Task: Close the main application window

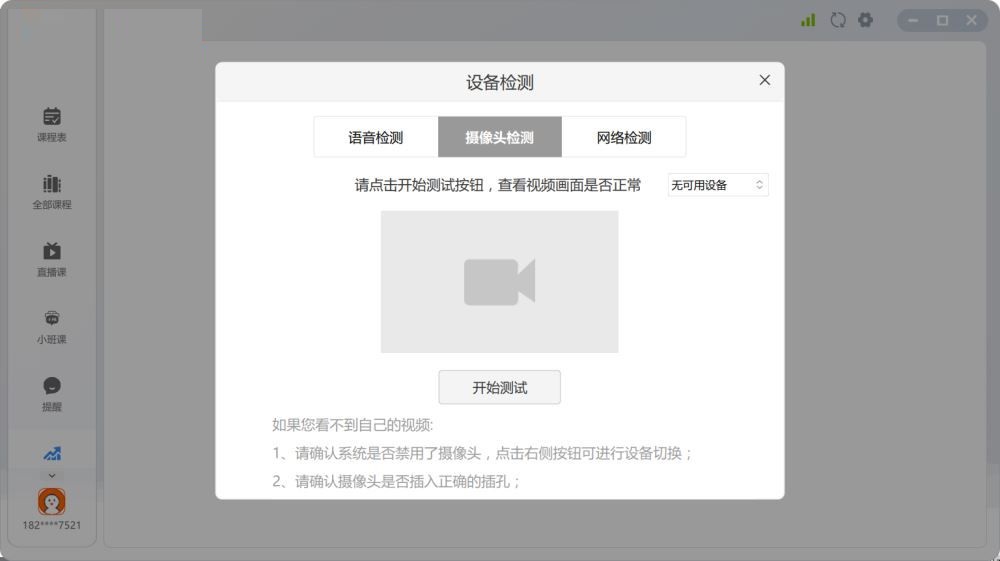Action: tap(971, 20)
